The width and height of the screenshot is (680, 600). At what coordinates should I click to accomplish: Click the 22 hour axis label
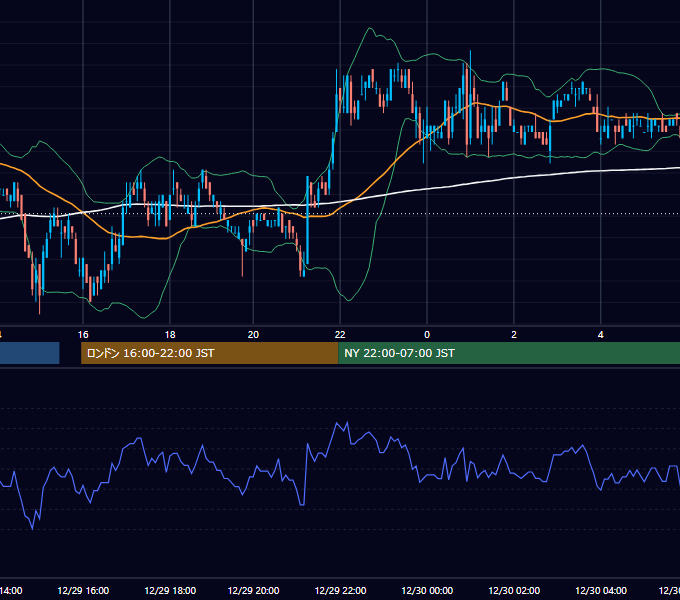pos(340,335)
